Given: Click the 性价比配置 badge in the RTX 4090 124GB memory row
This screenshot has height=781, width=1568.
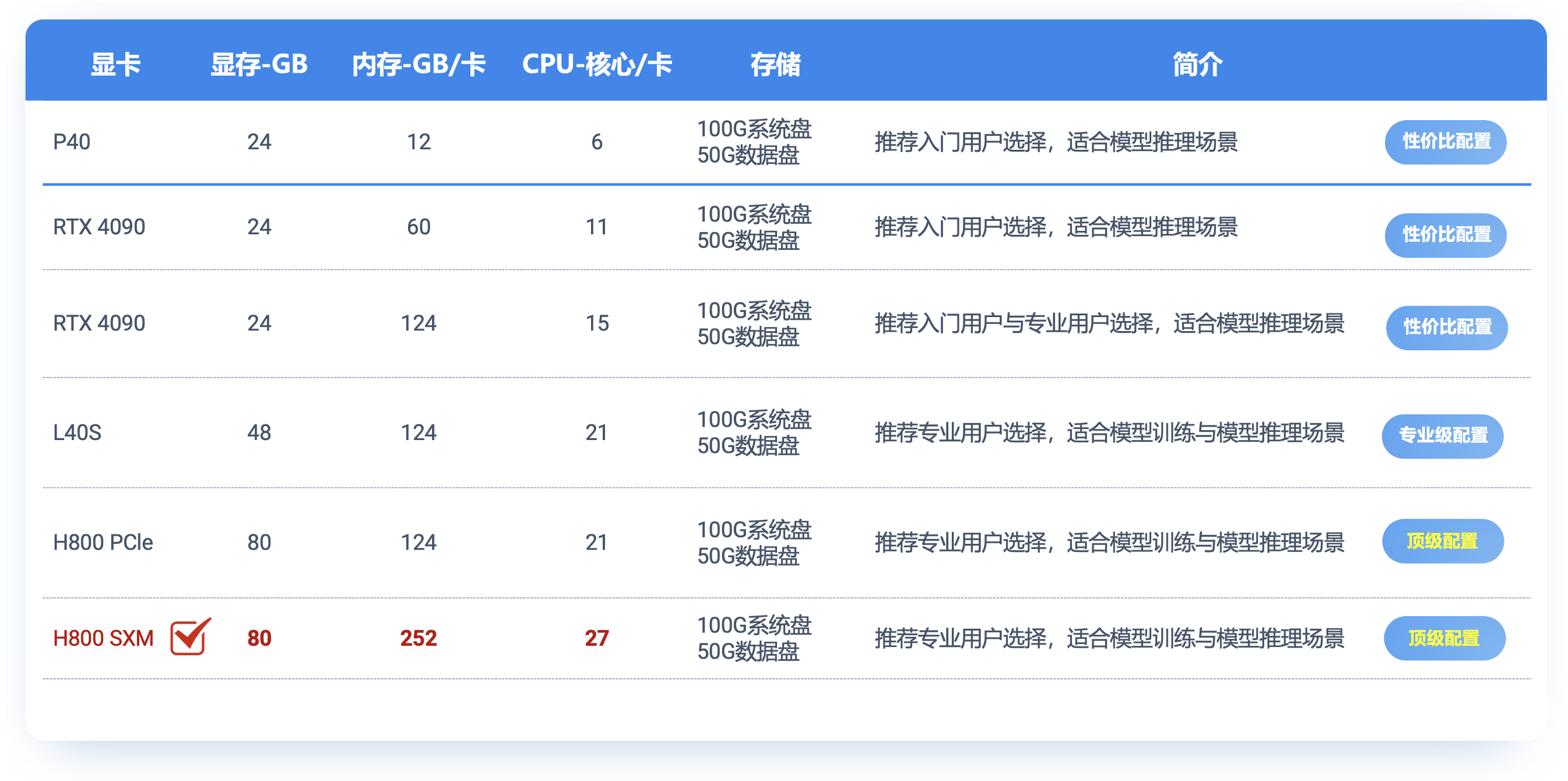Looking at the screenshot, I should coord(1447,328).
